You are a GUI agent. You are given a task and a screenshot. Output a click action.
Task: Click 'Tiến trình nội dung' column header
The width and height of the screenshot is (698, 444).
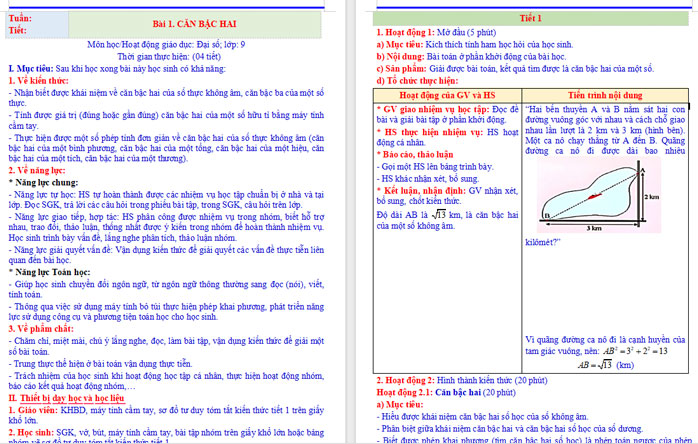tap(605, 94)
